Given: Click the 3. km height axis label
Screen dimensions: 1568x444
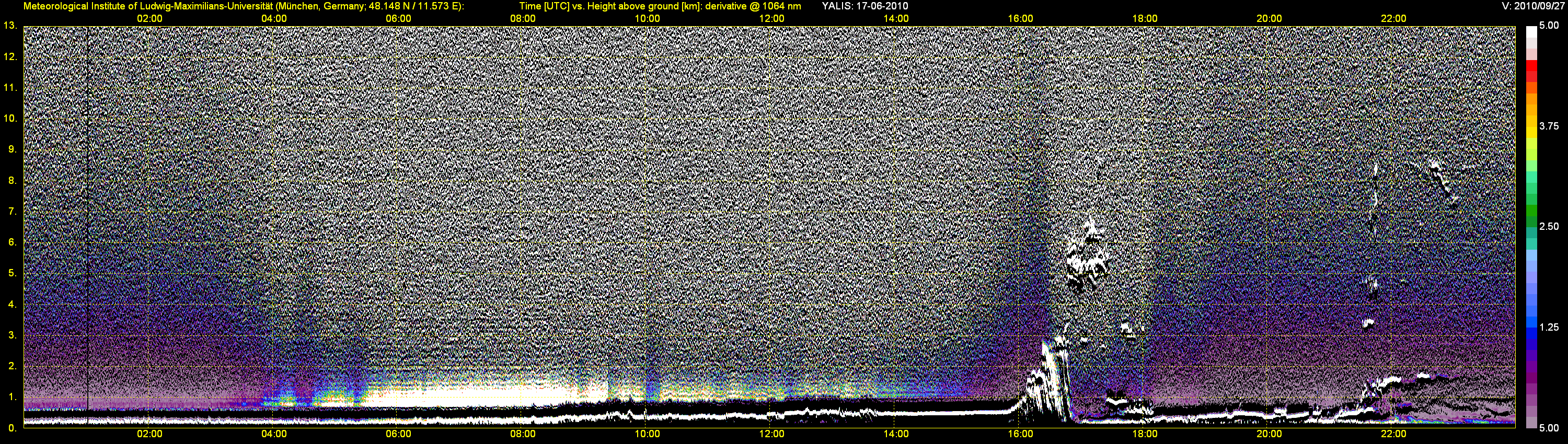Looking at the screenshot, I should coord(12,335).
